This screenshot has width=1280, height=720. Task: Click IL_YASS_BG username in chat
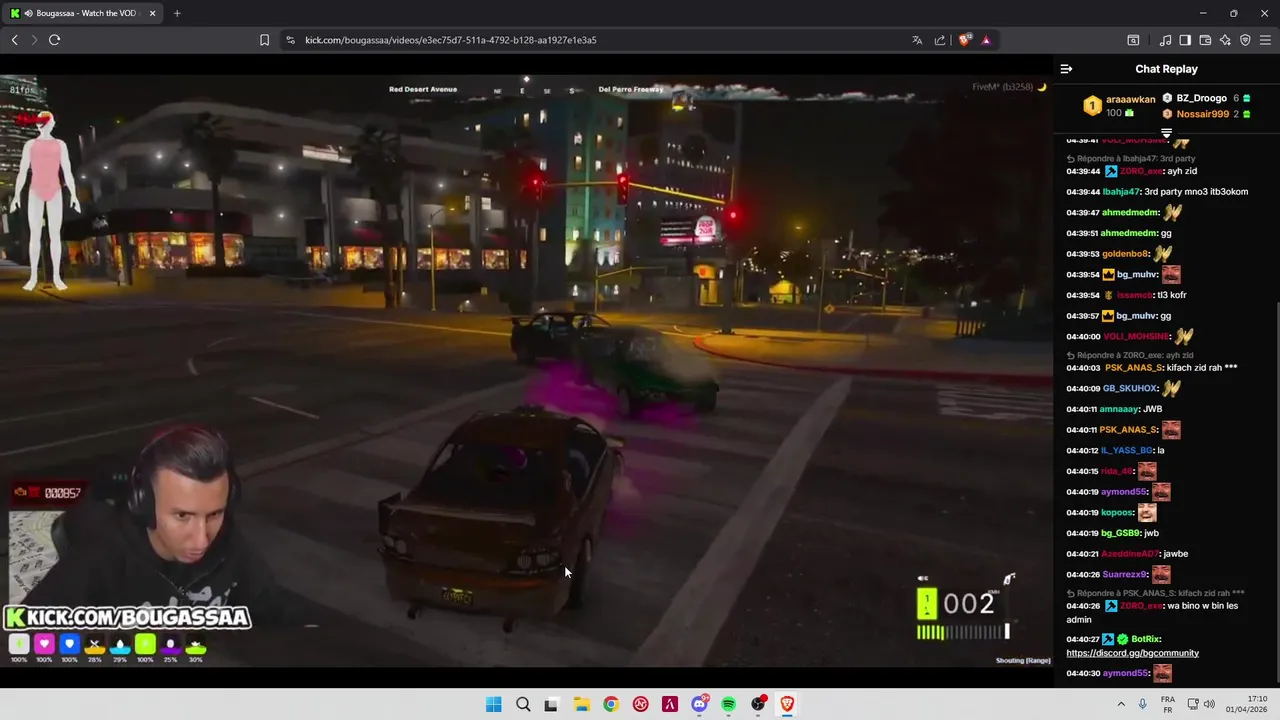tap(1127, 450)
